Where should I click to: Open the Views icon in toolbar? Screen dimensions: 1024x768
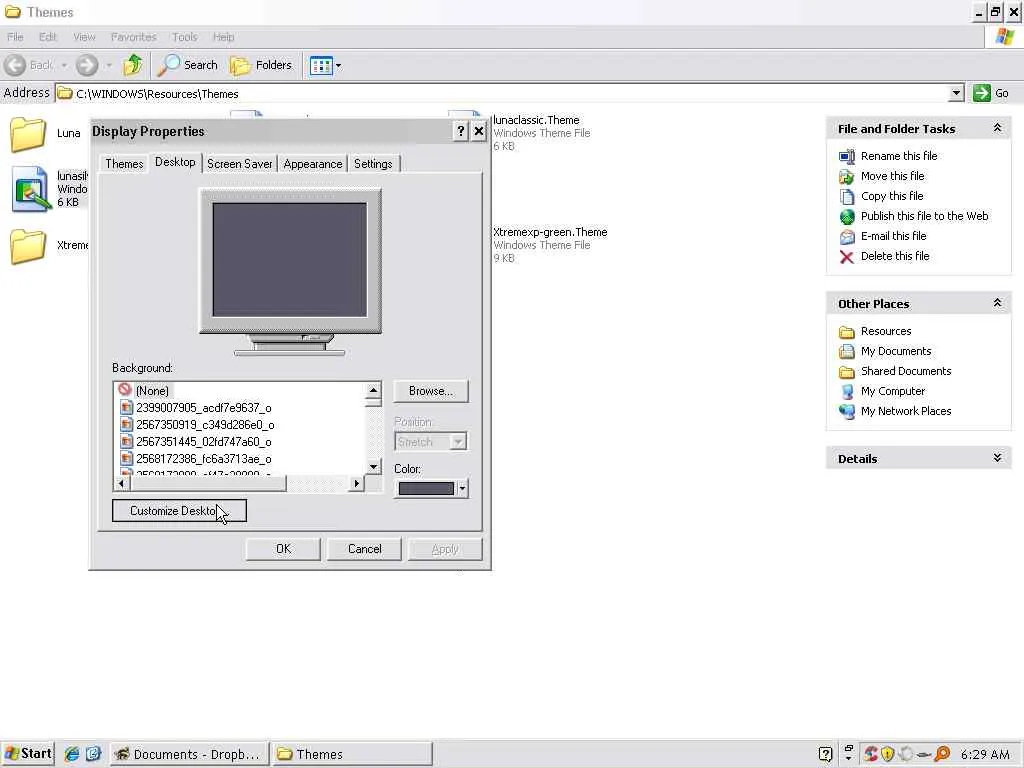[321, 65]
